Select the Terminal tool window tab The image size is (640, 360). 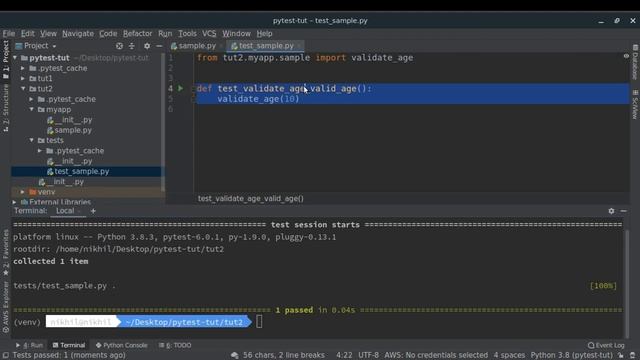(69, 345)
